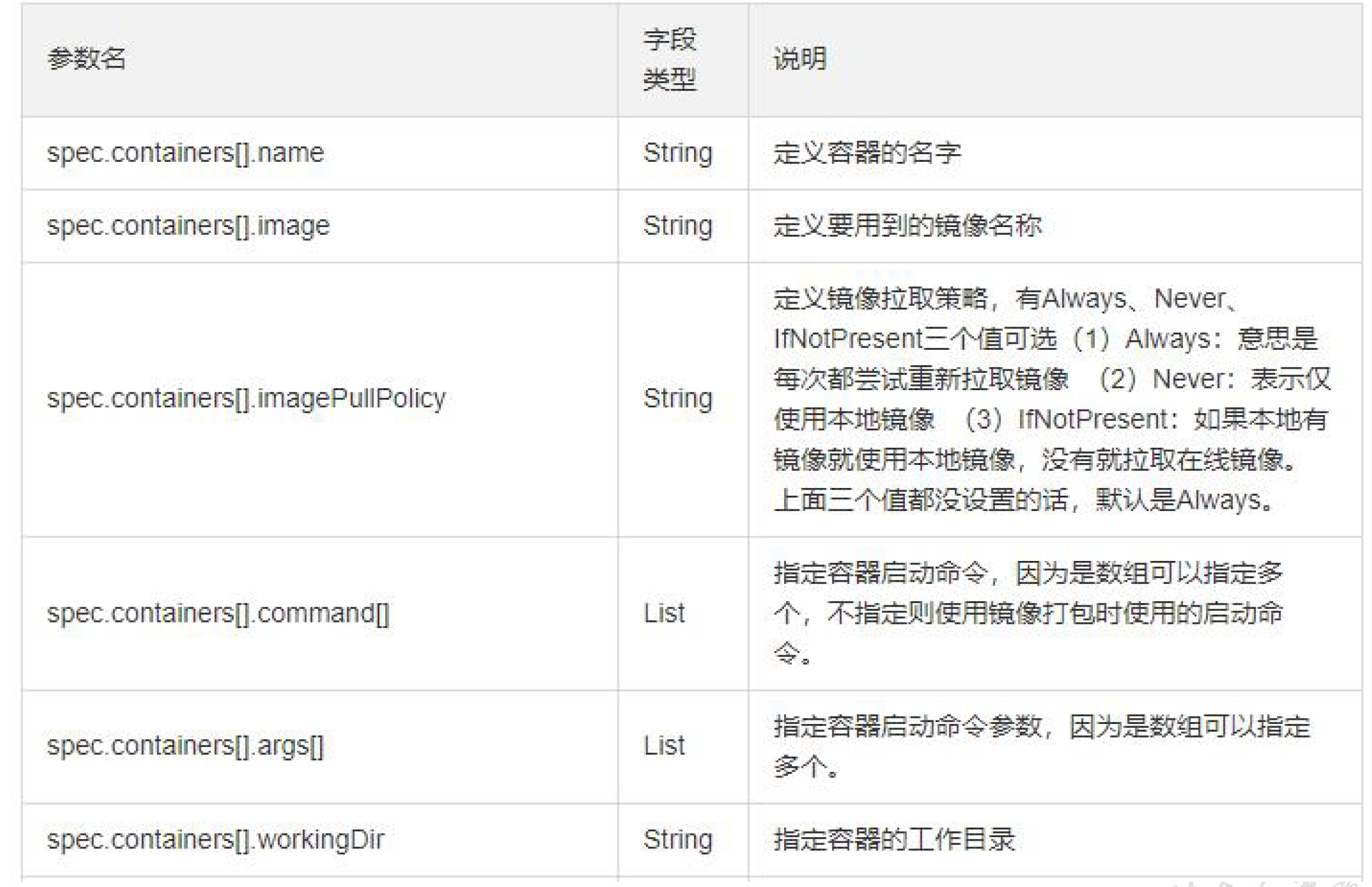Click String type in imagePullPolicy row
The width and height of the screenshot is (1372, 887).
(678, 399)
